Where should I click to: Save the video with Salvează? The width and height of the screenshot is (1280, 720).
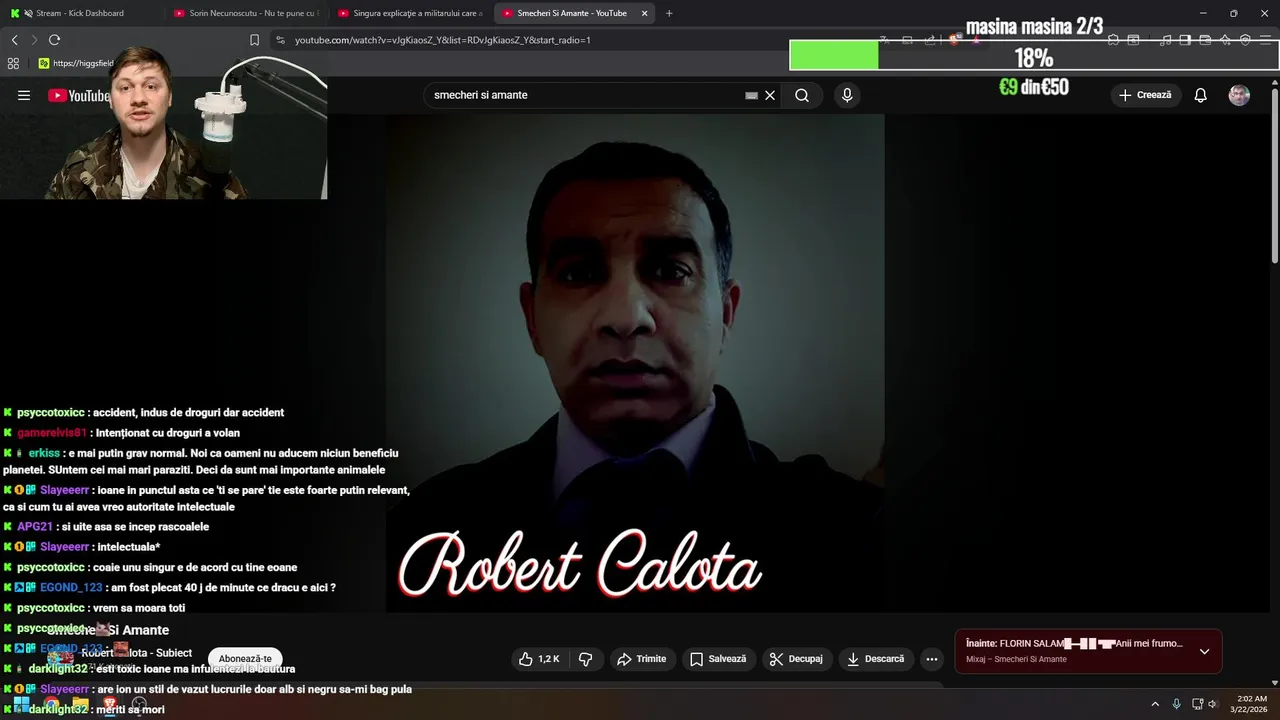pyautogui.click(x=718, y=659)
